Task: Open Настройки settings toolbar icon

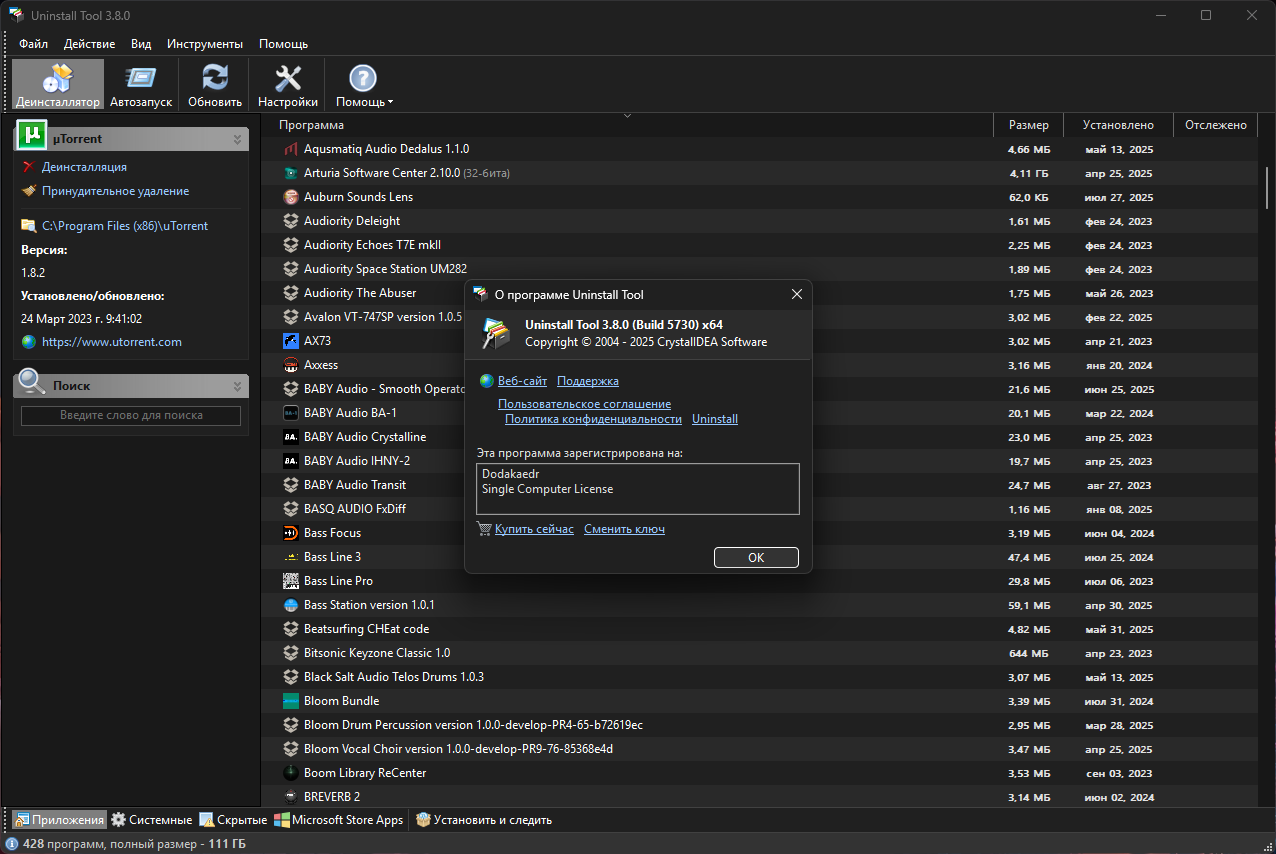Action: [288, 85]
